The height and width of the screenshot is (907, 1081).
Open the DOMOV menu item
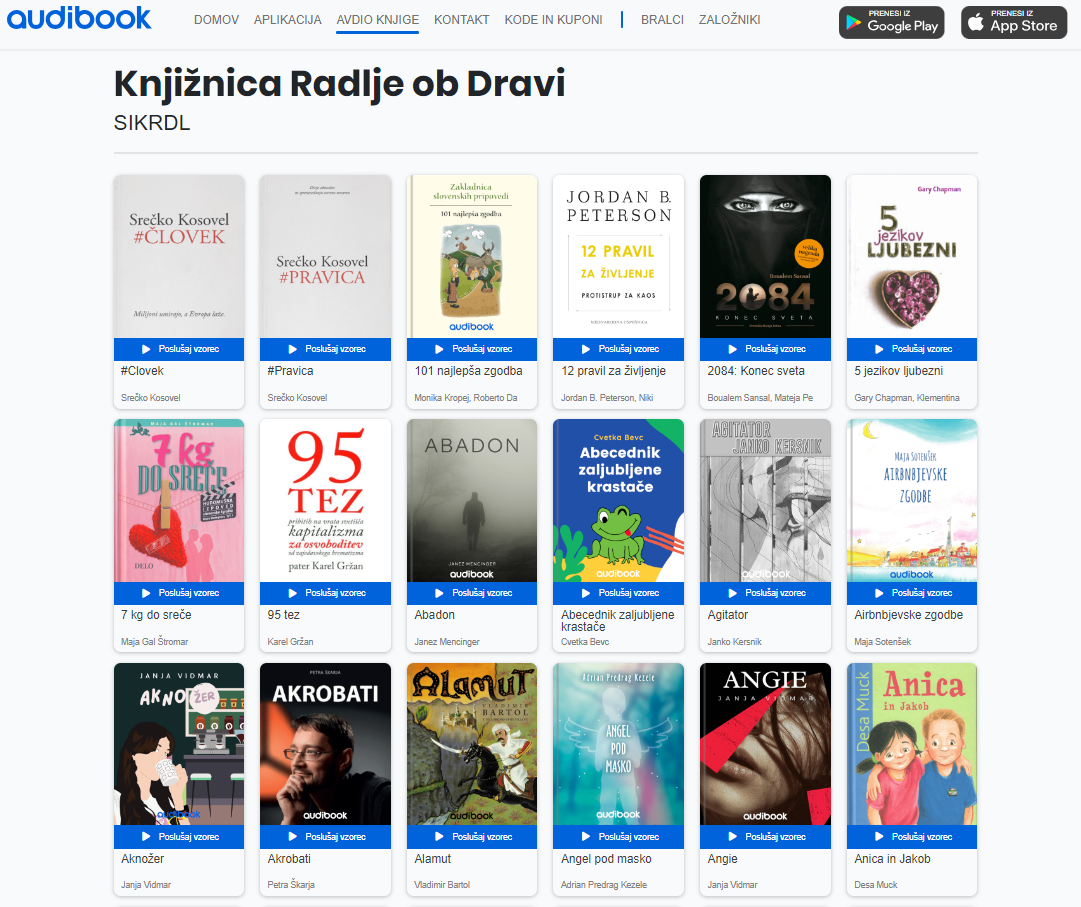click(x=216, y=20)
